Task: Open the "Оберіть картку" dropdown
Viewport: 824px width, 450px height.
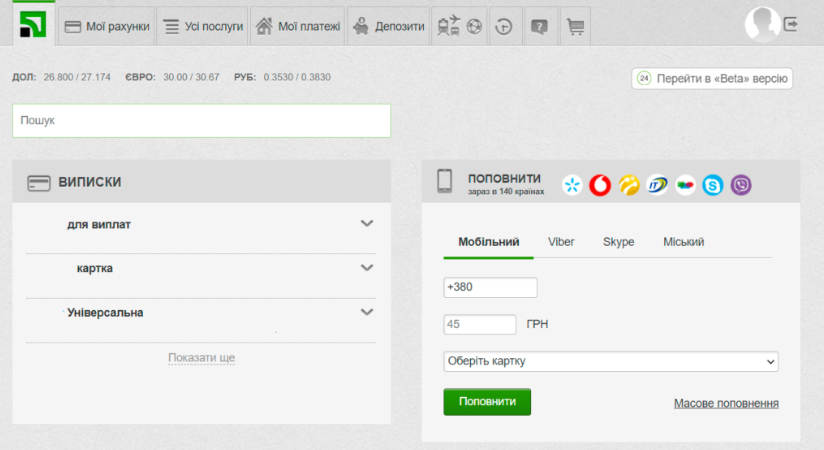Action: pyautogui.click(x=610, y=361)
